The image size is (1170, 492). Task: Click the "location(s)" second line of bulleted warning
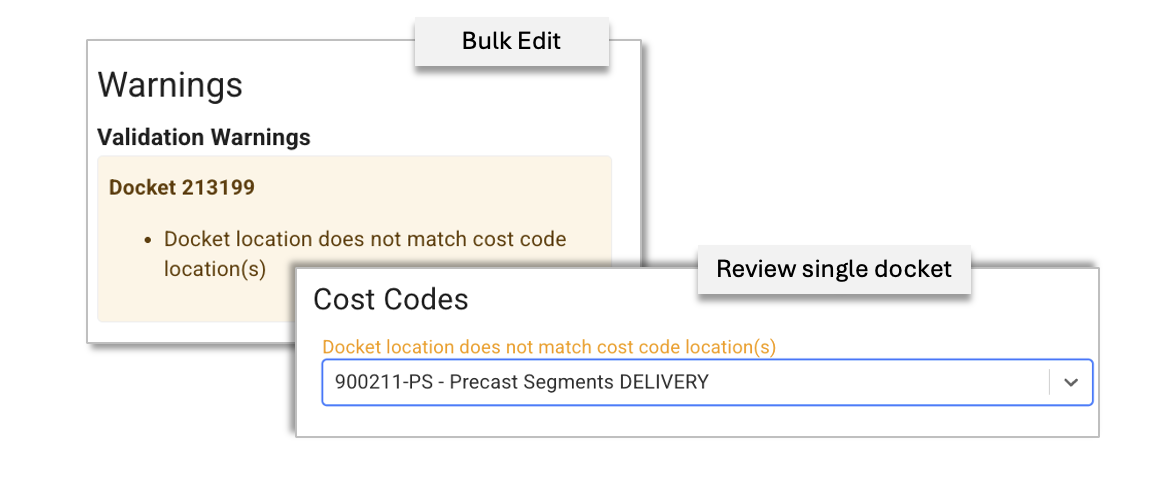(x=215, y=269)
